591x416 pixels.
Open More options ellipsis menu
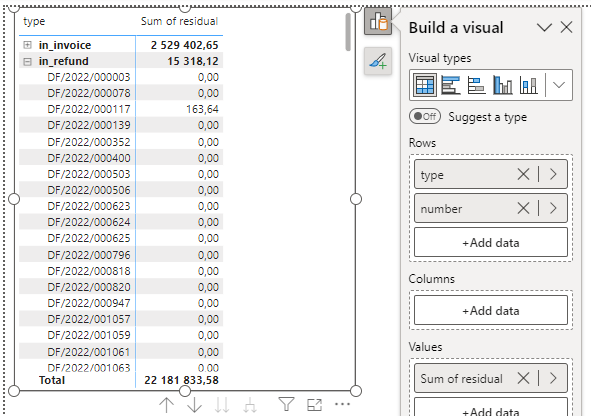point(342,404)
